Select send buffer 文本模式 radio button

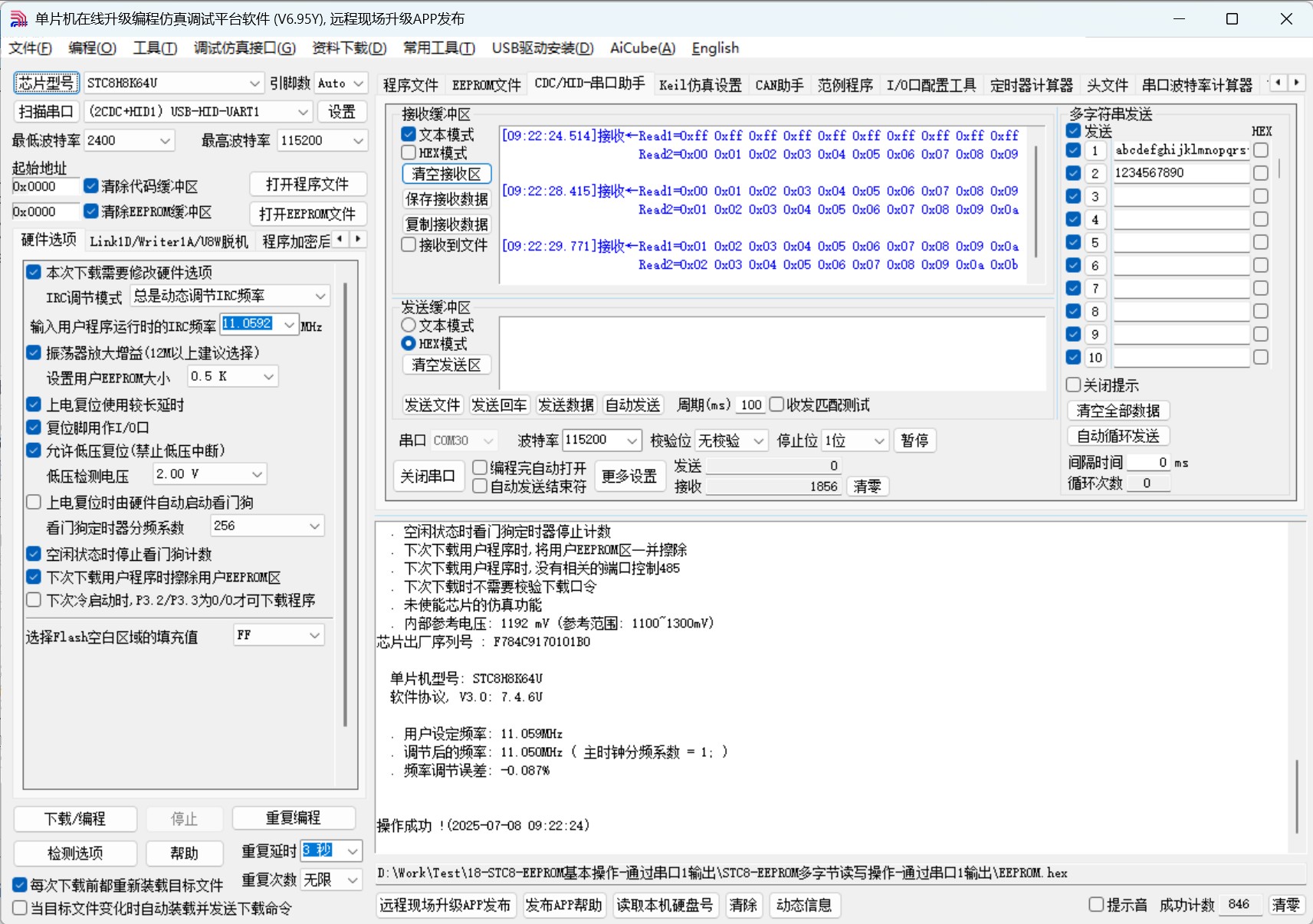click(409, 325)
